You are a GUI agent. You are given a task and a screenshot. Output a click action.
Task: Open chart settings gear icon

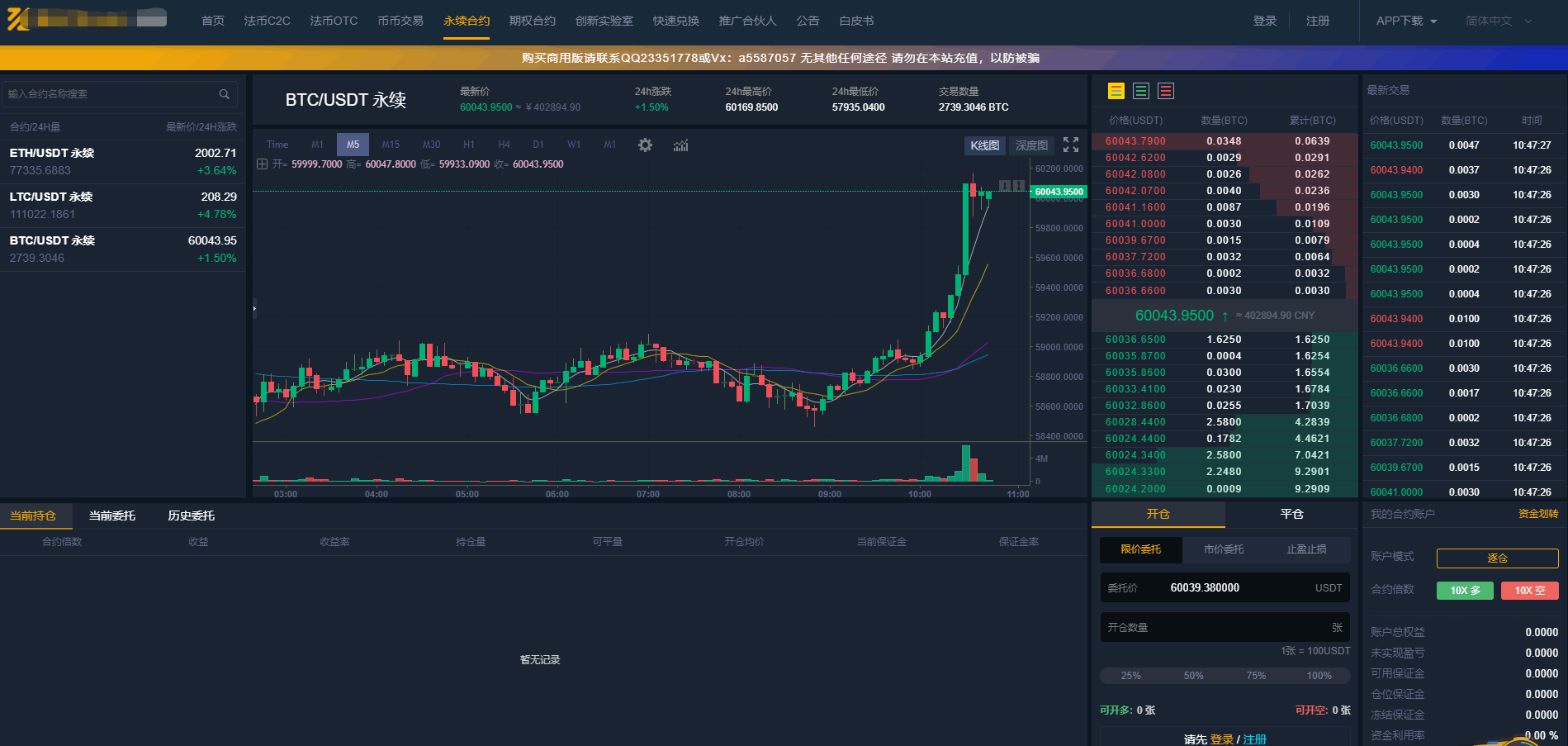tap(645, 145)
